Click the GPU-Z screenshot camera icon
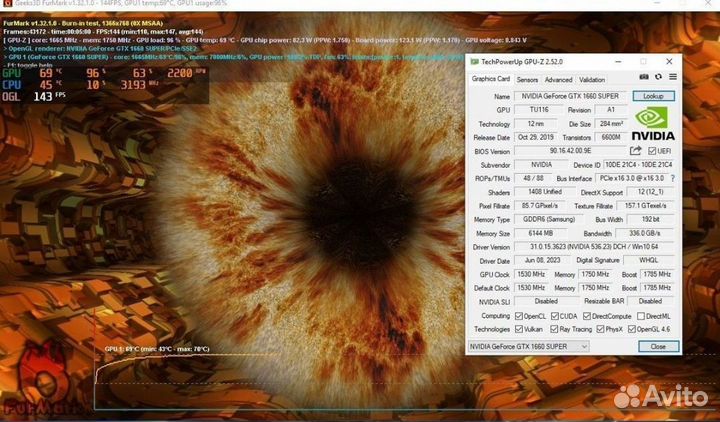The height and width of the screenshot is (422, 720). [x=644, y=77]
